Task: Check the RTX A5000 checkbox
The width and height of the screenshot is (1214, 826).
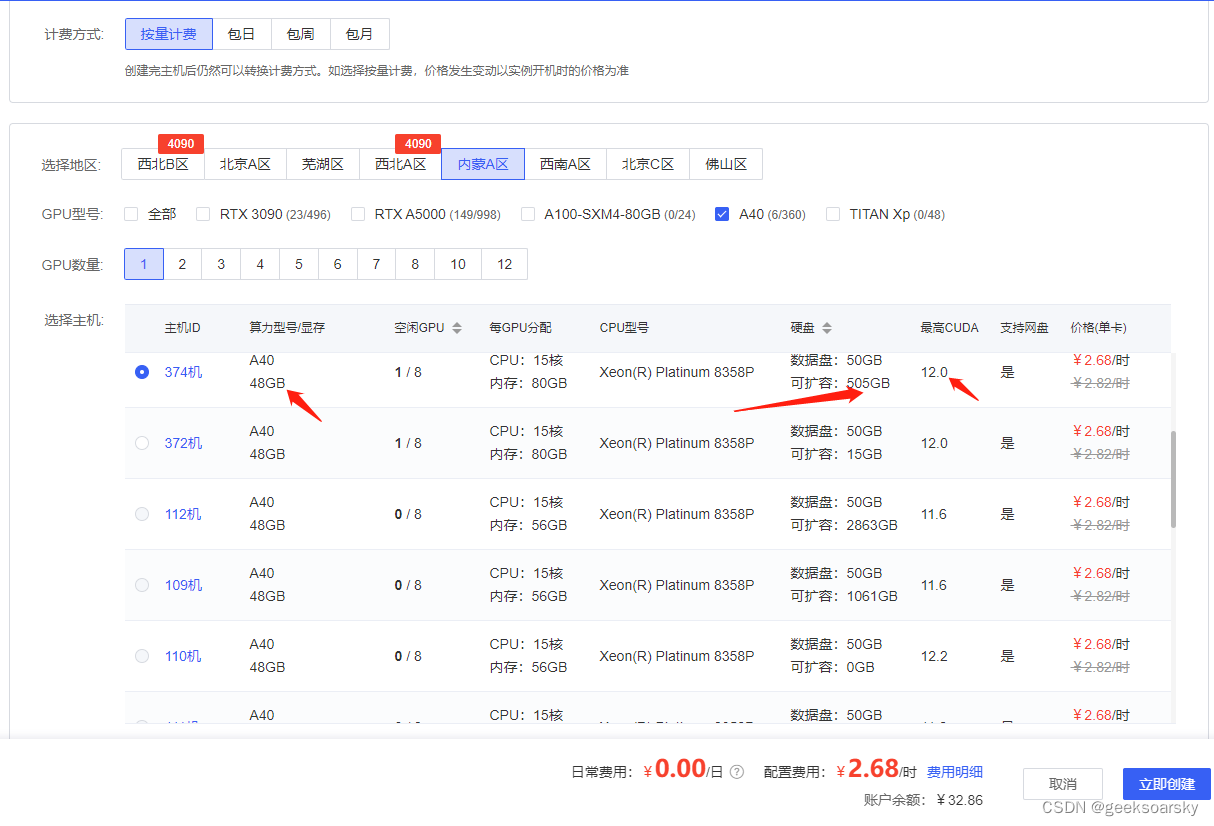Action: click(358, 214)
